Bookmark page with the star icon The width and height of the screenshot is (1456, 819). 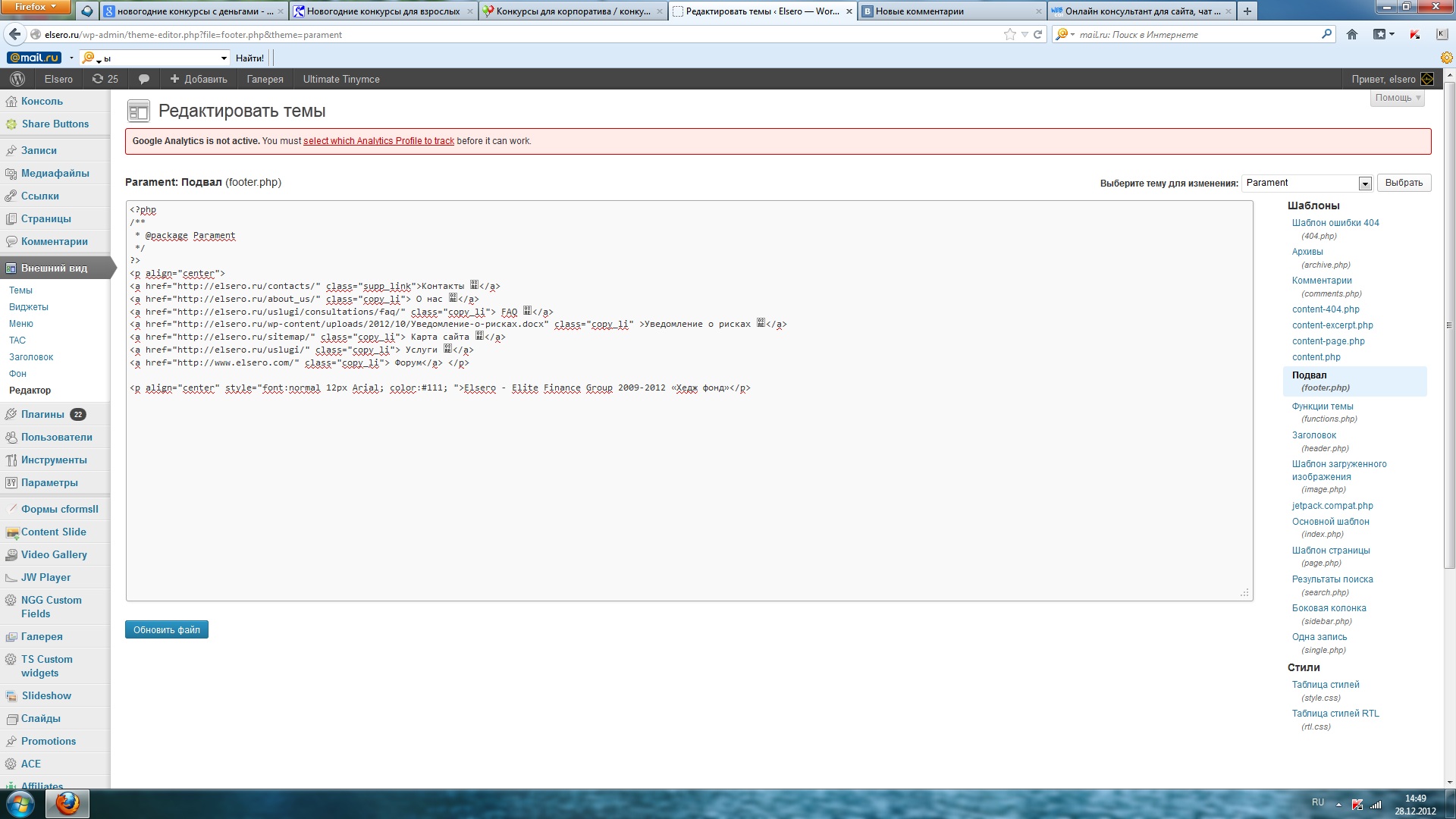1009,34
